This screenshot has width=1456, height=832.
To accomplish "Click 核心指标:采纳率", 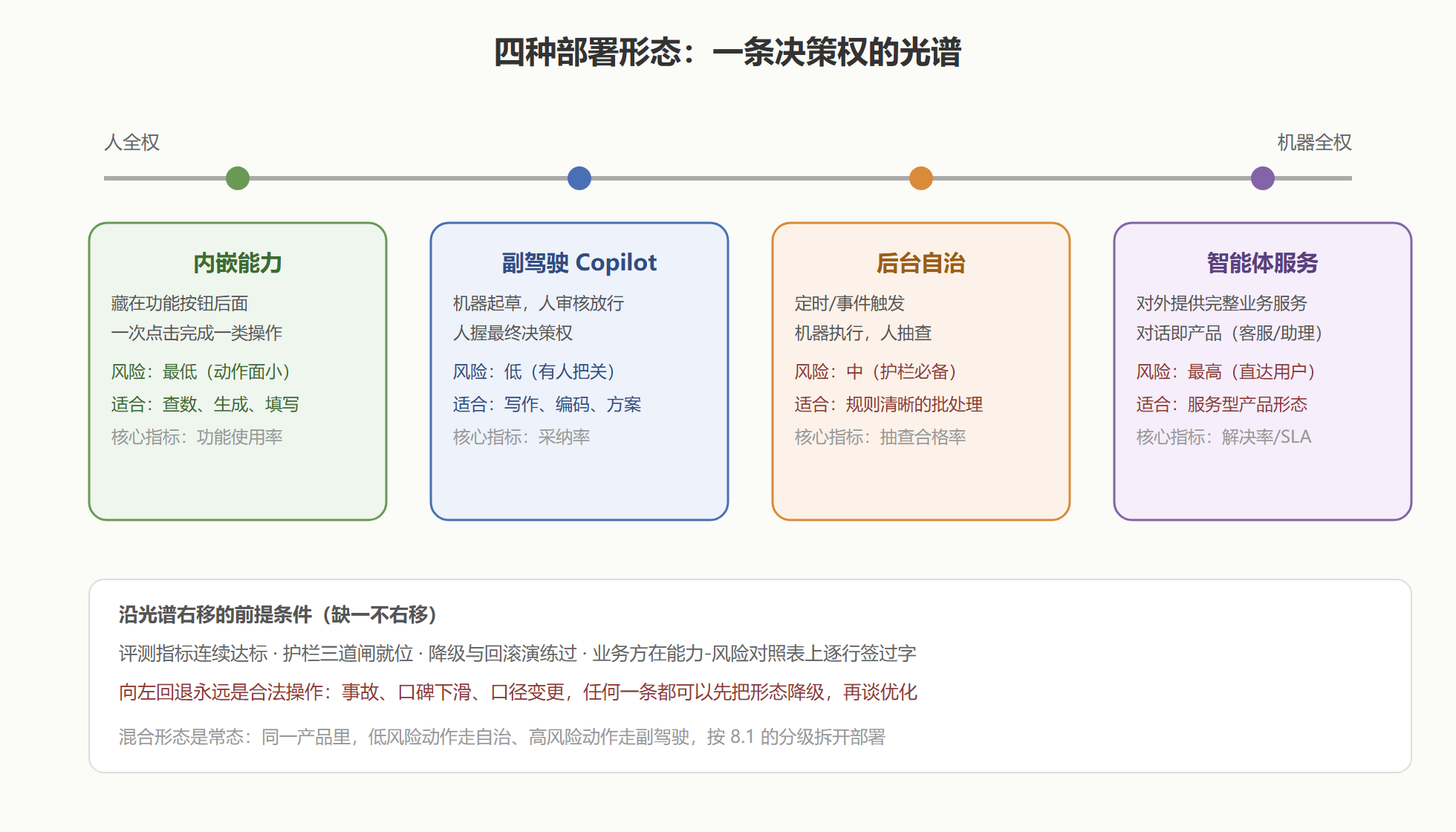I will [x=521, y=437].
